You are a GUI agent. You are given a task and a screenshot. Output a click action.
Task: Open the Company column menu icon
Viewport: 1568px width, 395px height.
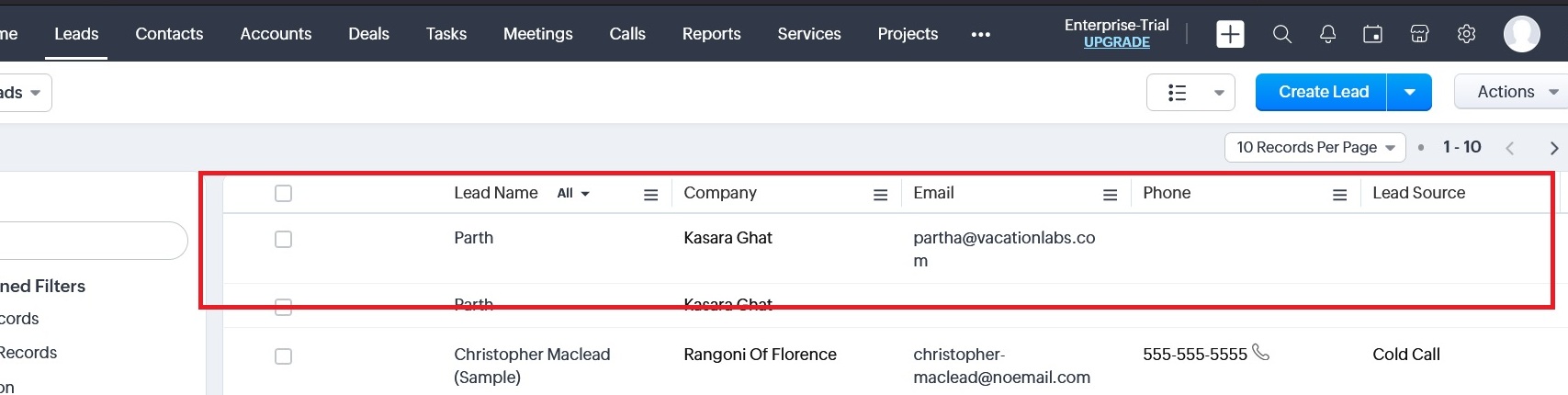(880, 195)
